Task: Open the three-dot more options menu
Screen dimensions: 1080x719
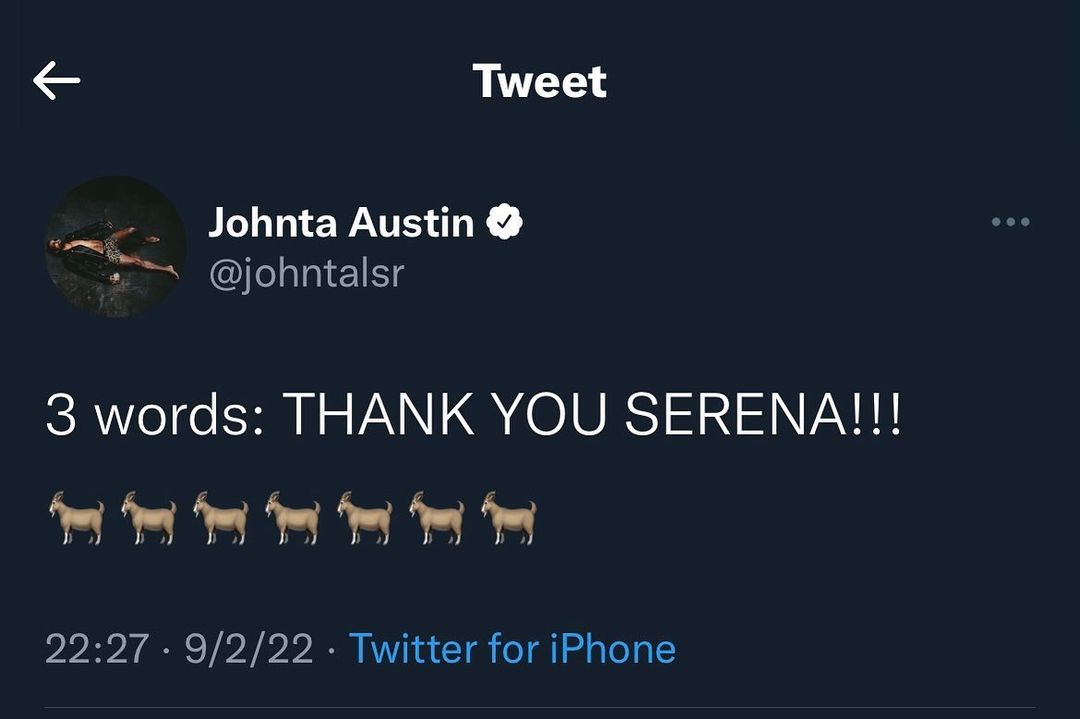Action: tap(1010, 222)
